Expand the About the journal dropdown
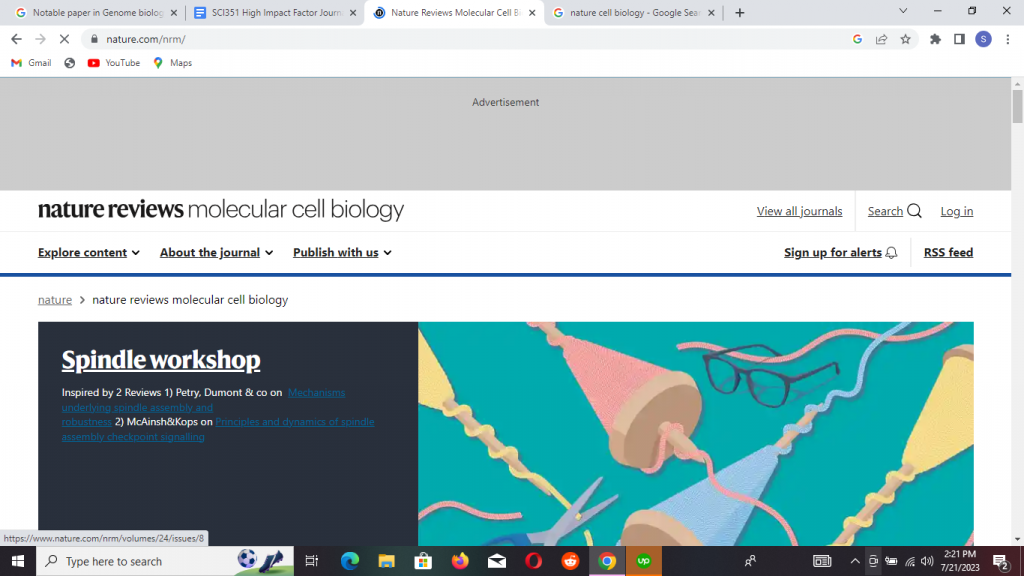The width and height of the screenshot is (1024, 576). (x=216, y=253)
